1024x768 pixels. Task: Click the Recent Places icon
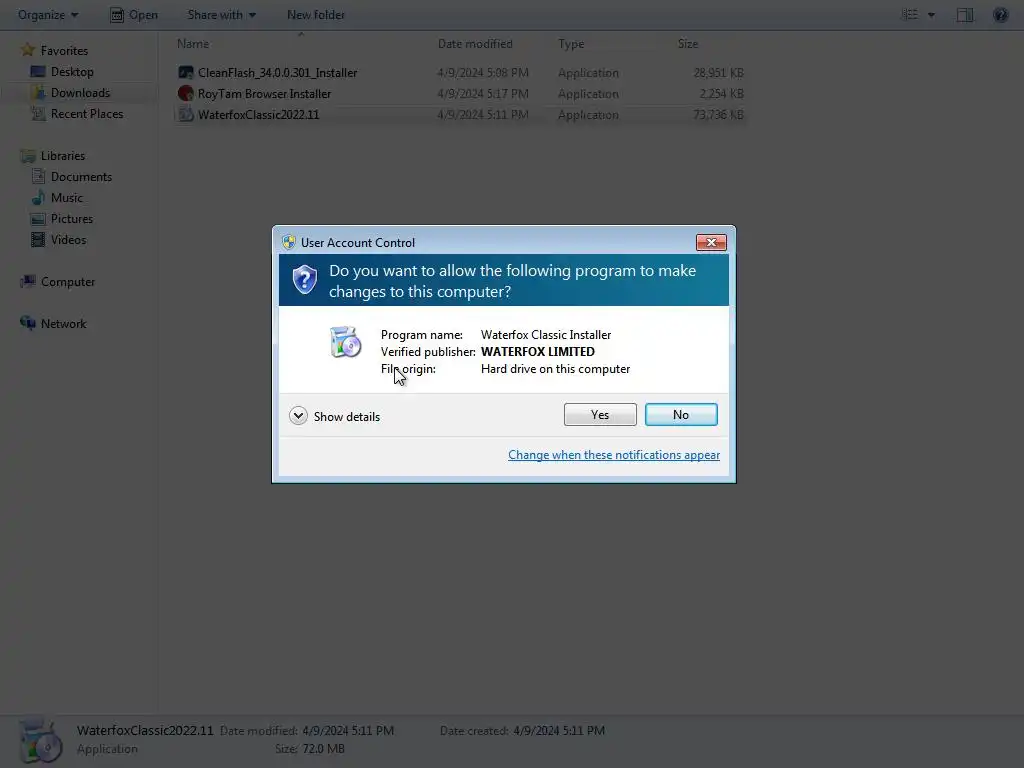tap(38, 113)
